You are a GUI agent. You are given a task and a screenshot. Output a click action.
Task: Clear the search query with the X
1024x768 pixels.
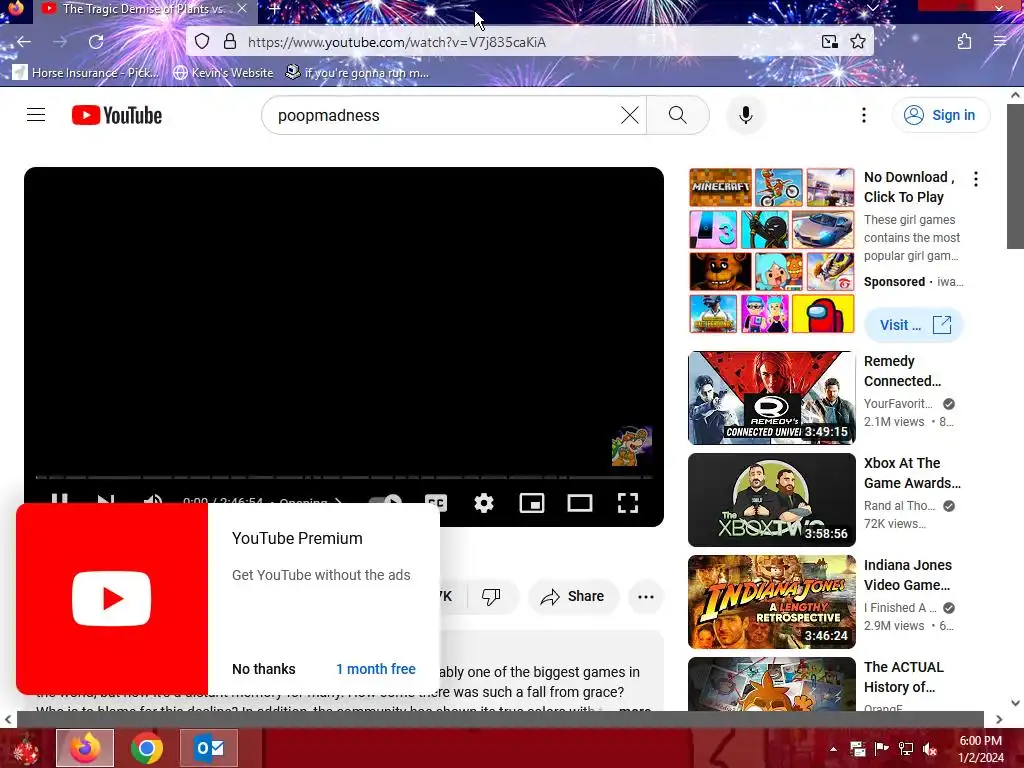point(630,115)
